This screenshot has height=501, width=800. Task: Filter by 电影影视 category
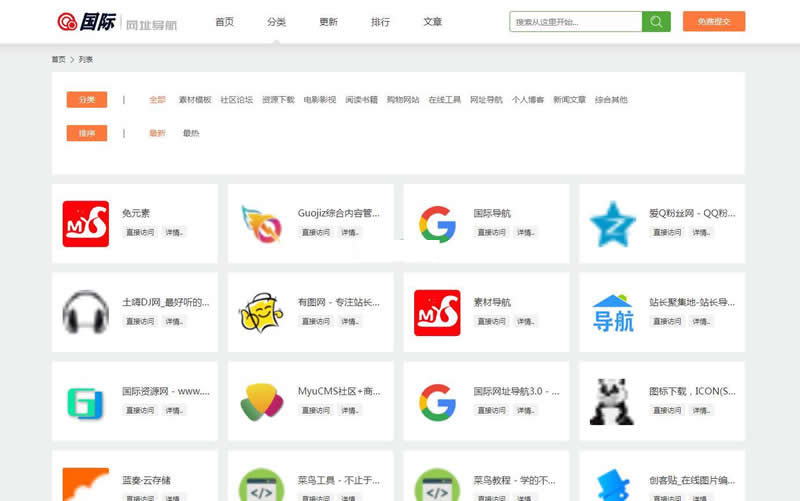pos(320,99)
